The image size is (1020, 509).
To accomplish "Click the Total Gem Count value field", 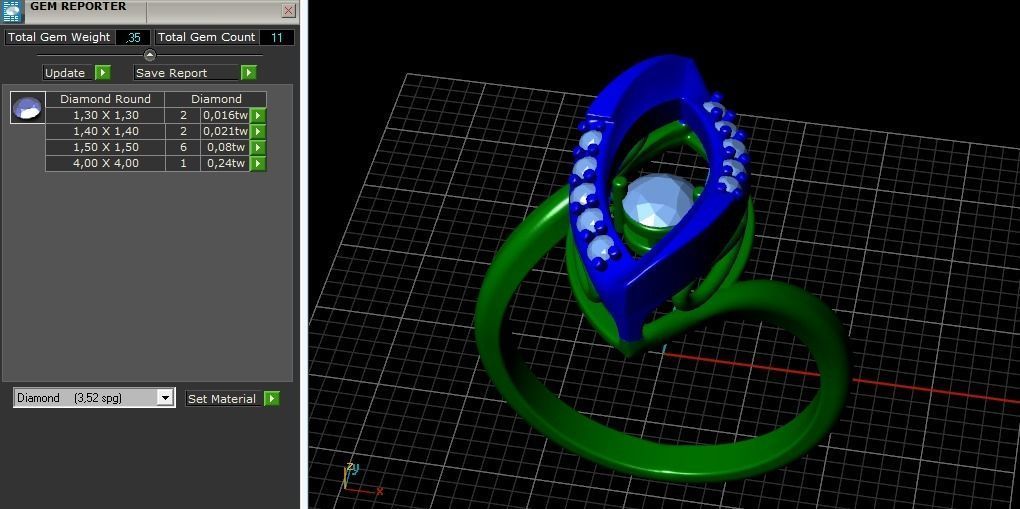I will coord(276,38).
